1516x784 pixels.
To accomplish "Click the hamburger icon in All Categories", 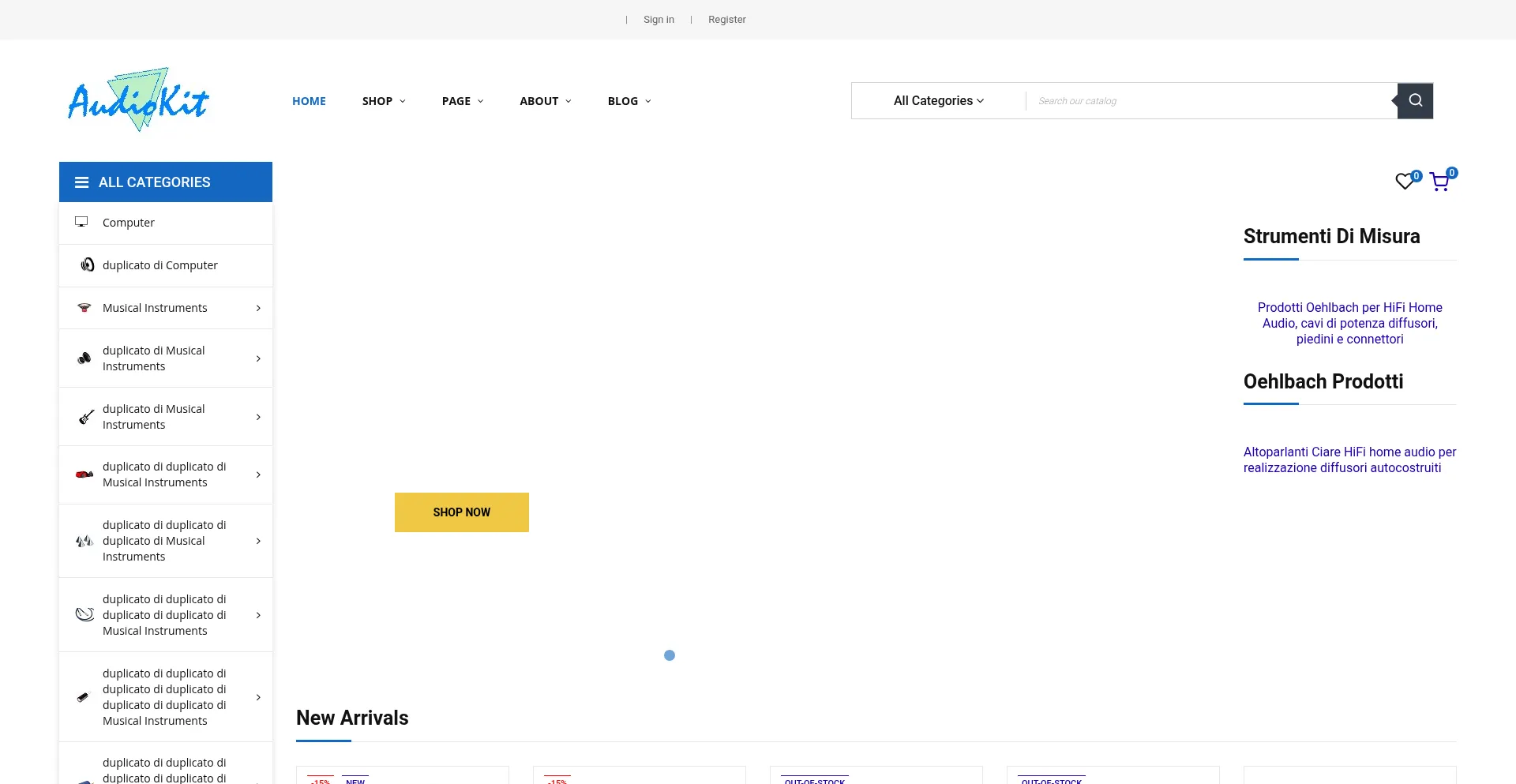I will tap(81, 182).
